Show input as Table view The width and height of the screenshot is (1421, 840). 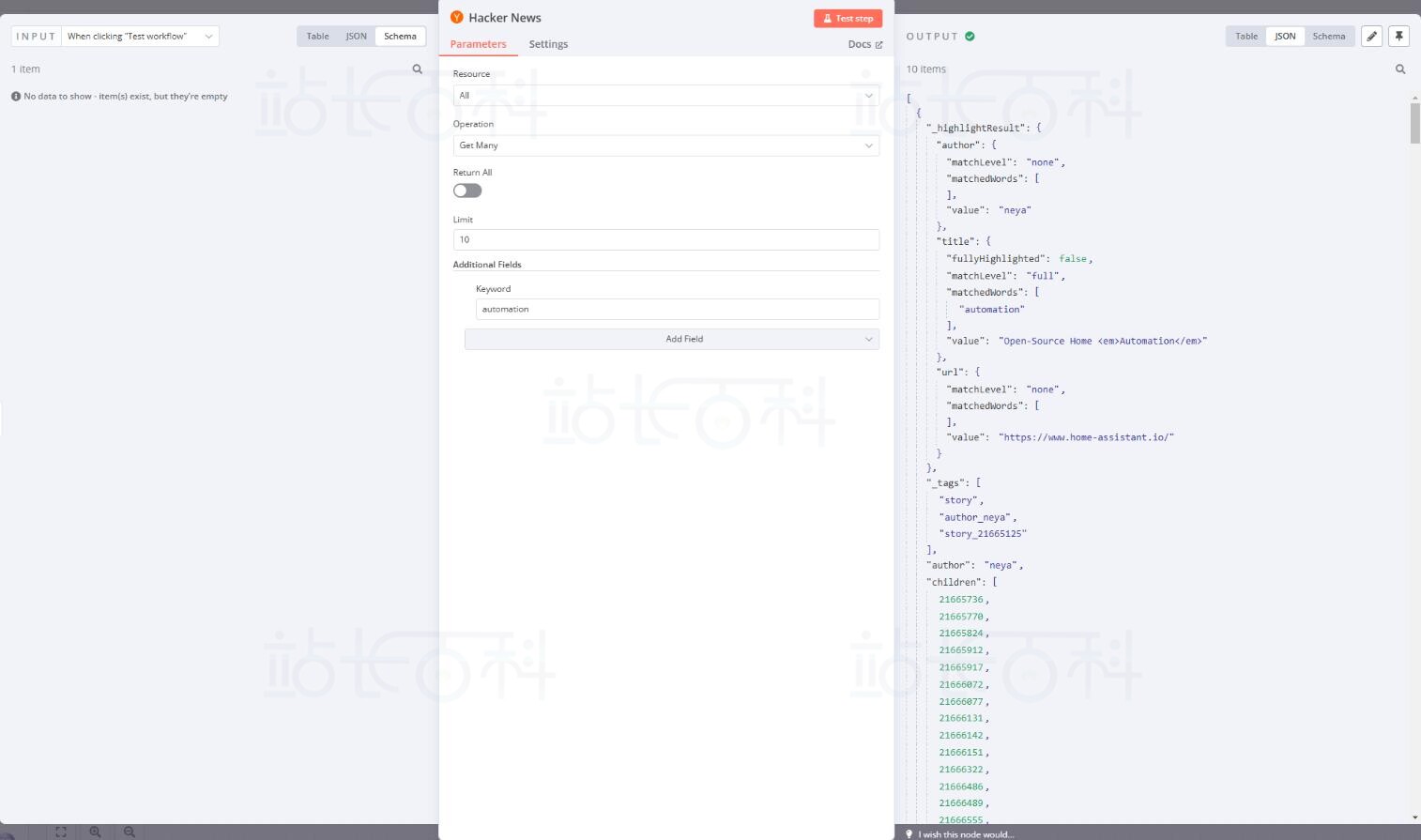[318, 37]
